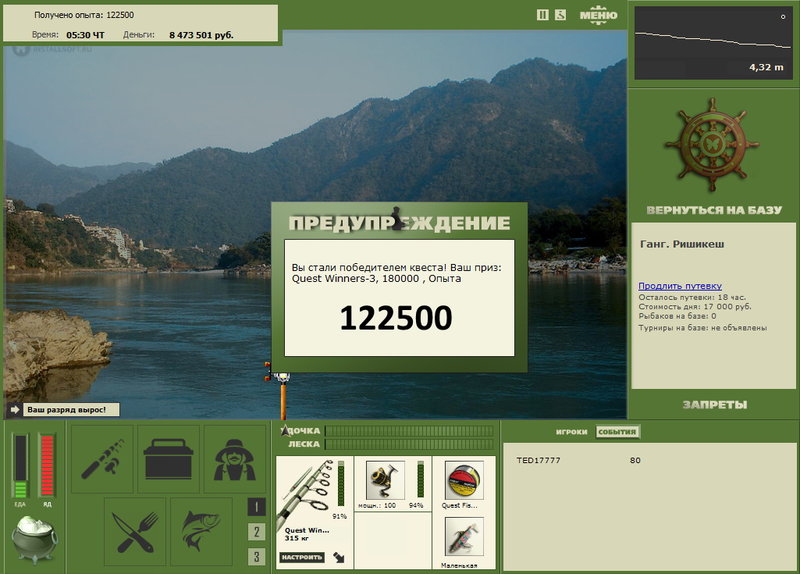This screenshot has width=800, height=574.
Task: Click the Ваш разряд вырос notification
Action: click(70, 410)
